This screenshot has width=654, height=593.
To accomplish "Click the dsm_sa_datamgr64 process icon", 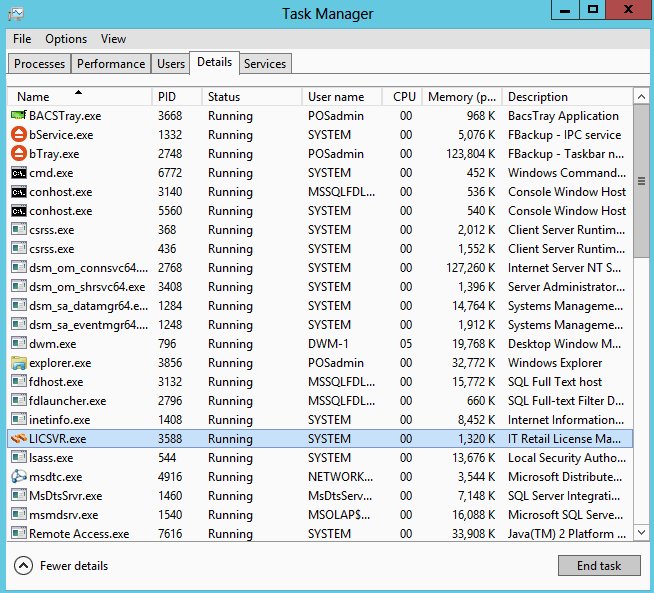I will click(19, 306).
